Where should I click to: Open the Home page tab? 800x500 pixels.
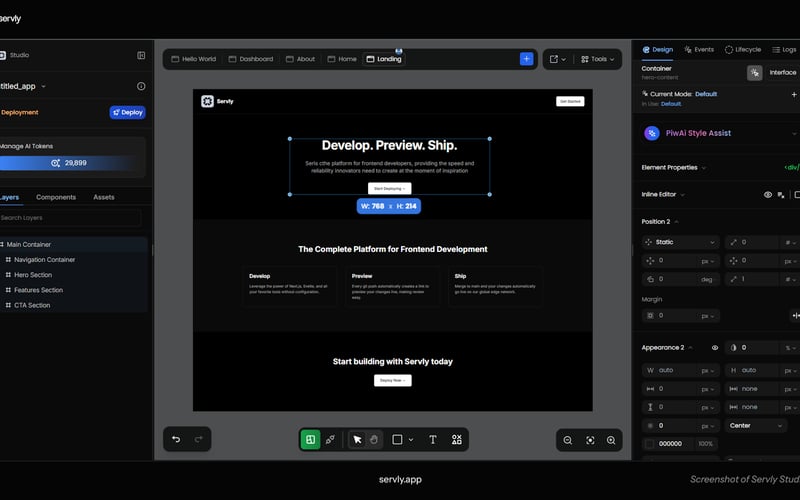pyautogui.click(x=342, y=59)
